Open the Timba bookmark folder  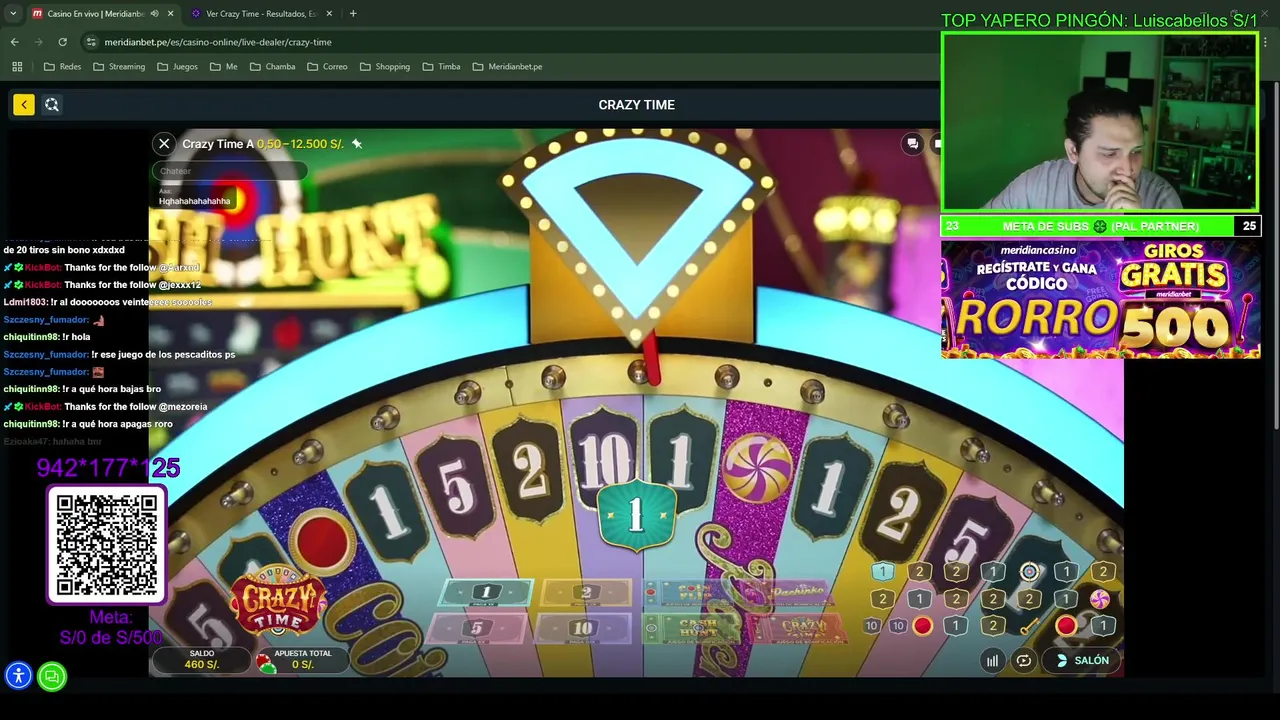tap(441, 67)
